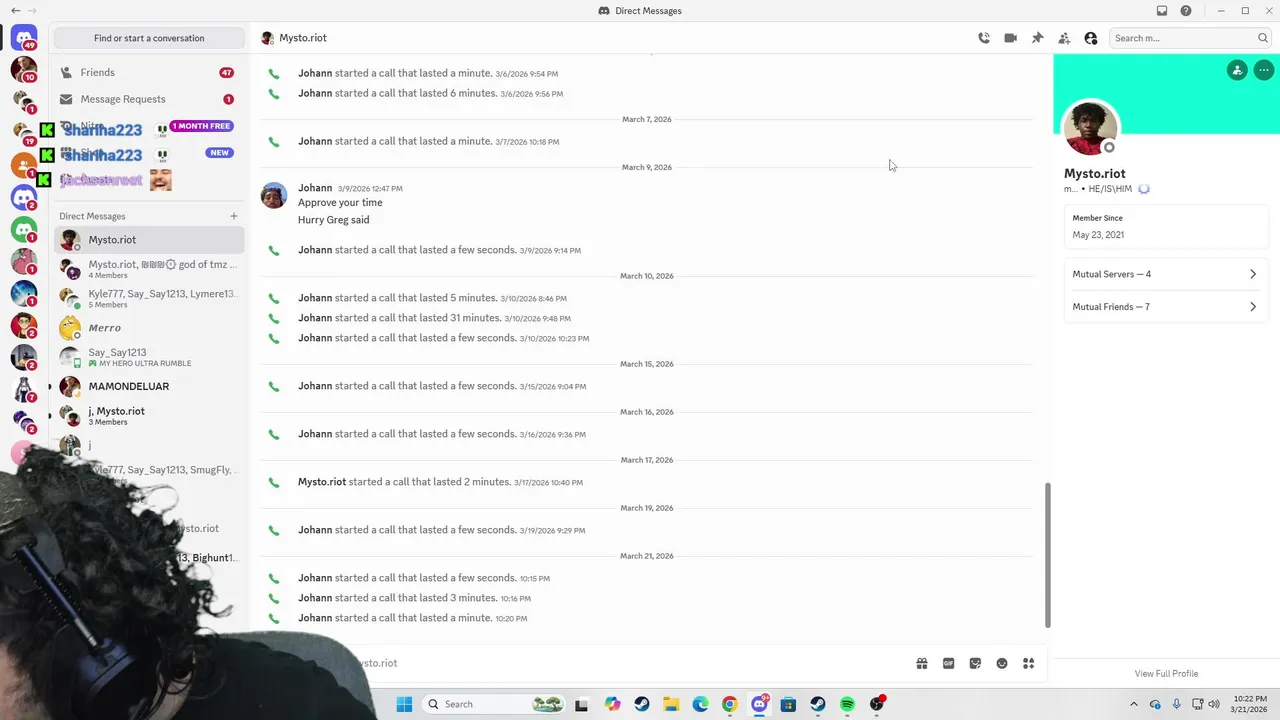The height and width of the screenshot is (720, 1280).
Task: Open the Windows Start menu
Action: click(404, 704)
